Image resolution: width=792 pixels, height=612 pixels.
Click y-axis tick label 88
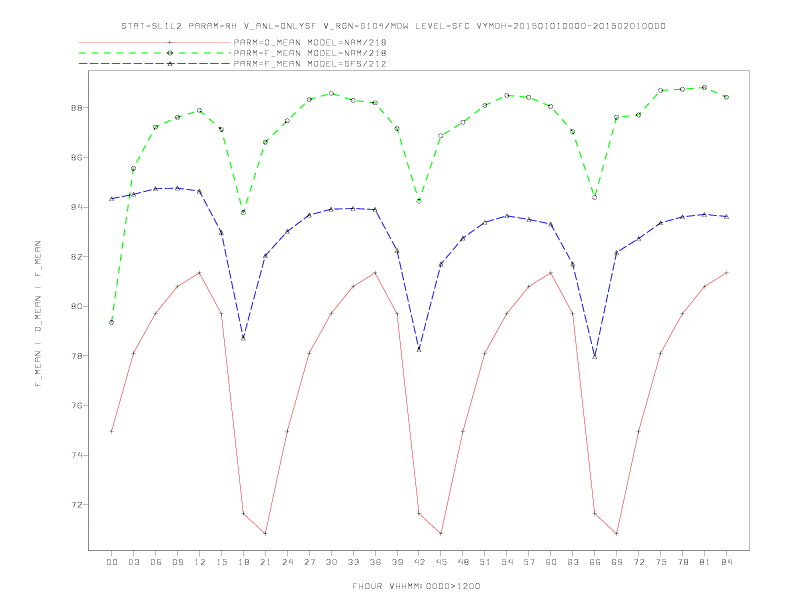tap(78, 108)
